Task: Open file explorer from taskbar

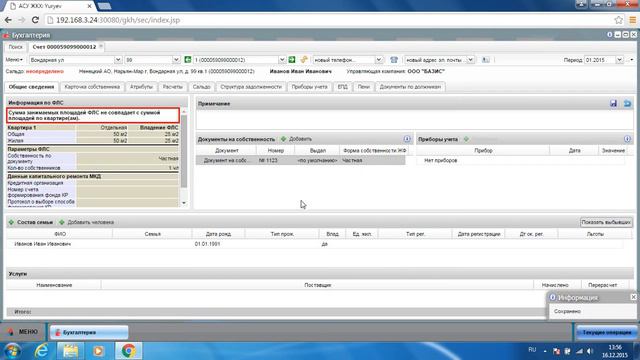Action: (70, 351)
